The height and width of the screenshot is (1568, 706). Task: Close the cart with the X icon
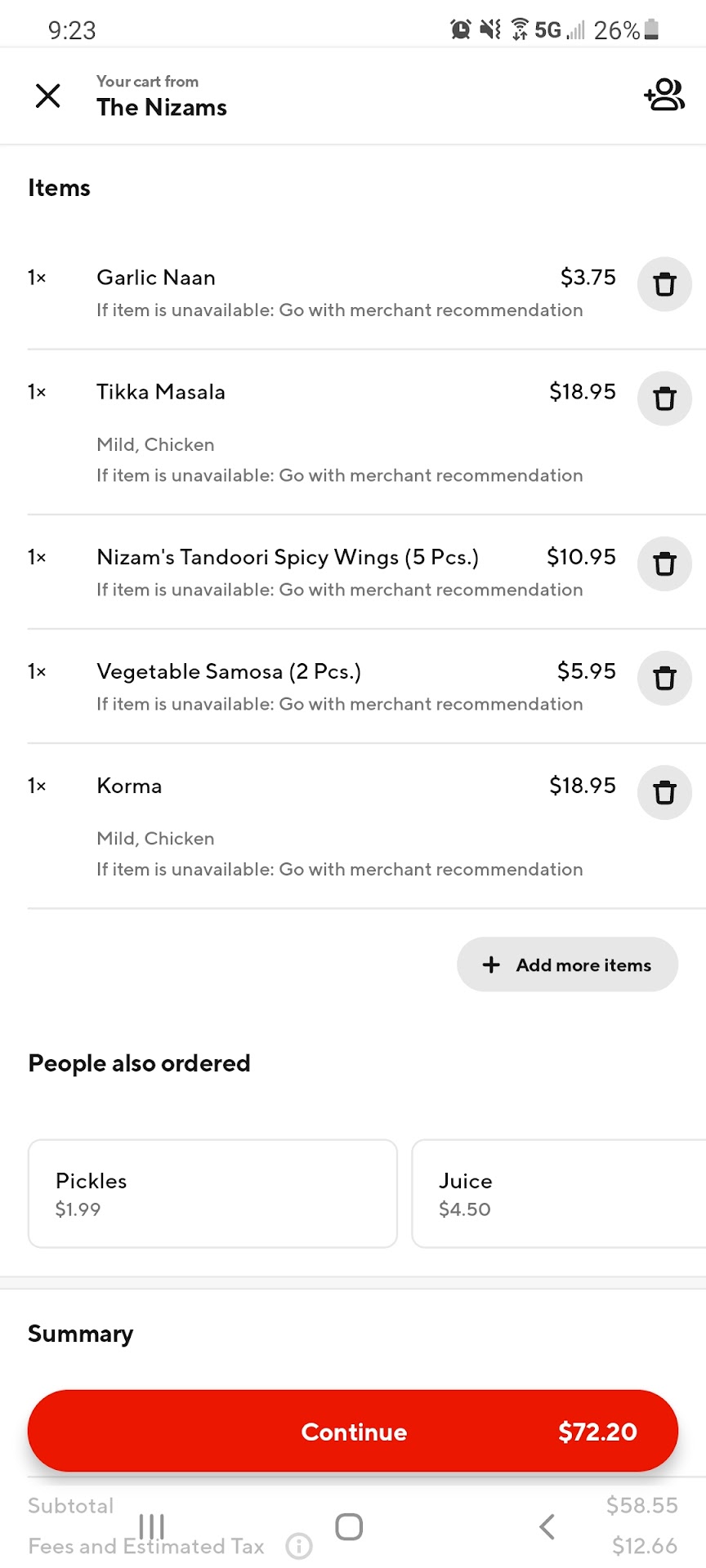[x=48, y=96]
